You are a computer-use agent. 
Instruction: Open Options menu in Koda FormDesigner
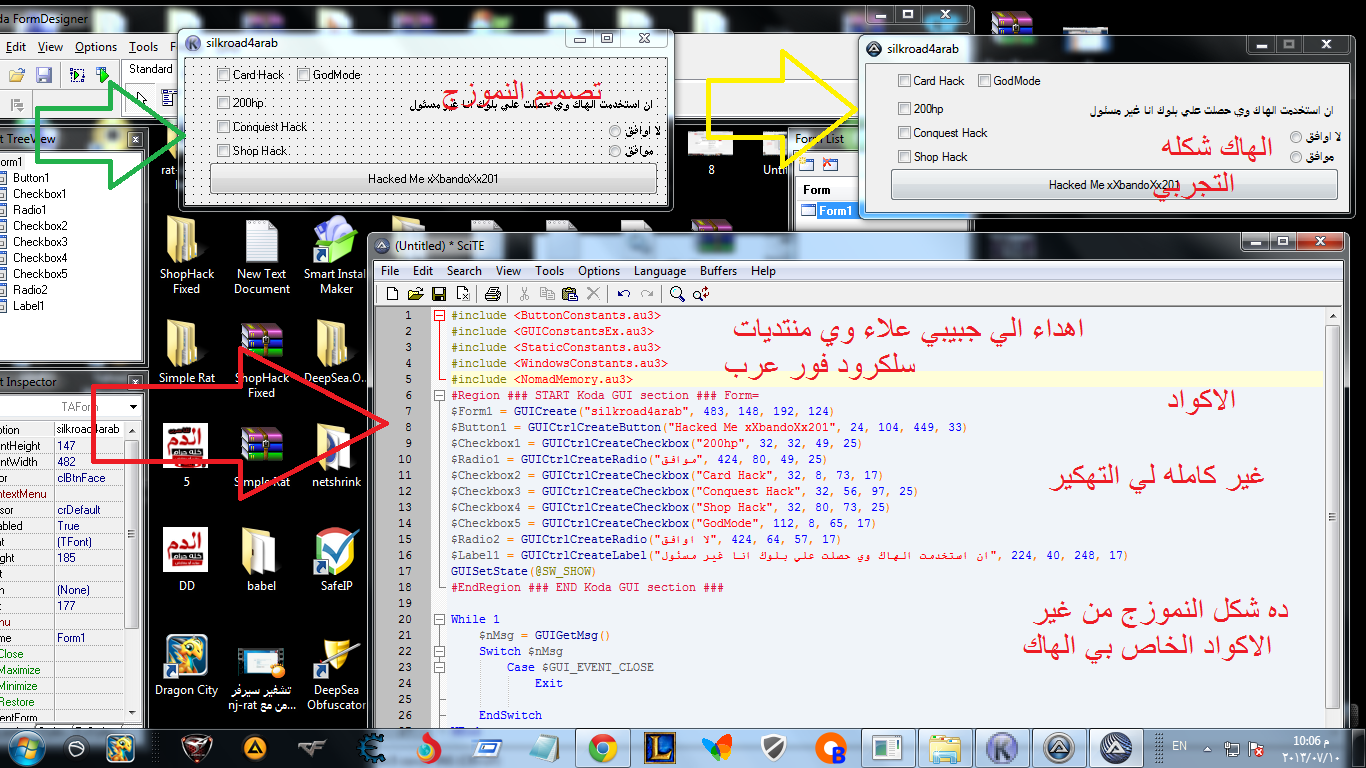tap(96, 47)
